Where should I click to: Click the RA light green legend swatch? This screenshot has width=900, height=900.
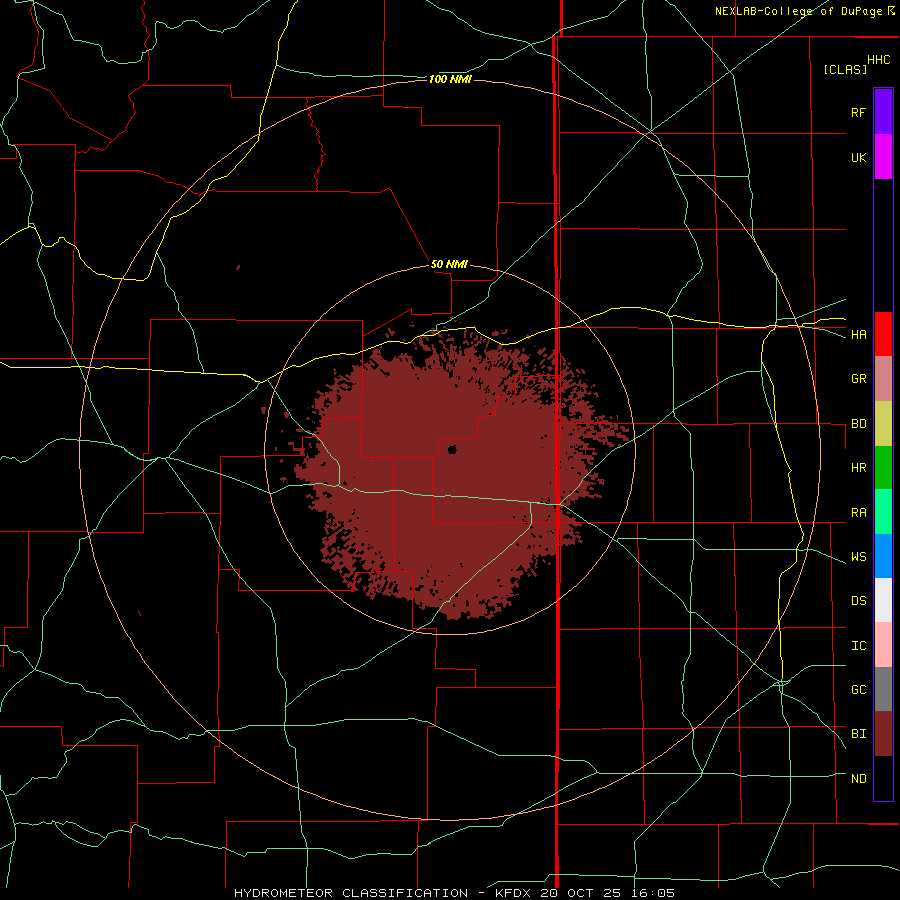[883, 512]
